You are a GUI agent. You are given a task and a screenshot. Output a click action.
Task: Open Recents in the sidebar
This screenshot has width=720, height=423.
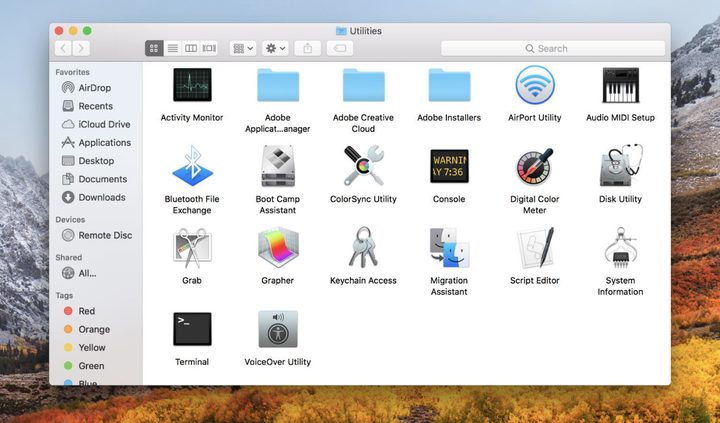96,106
